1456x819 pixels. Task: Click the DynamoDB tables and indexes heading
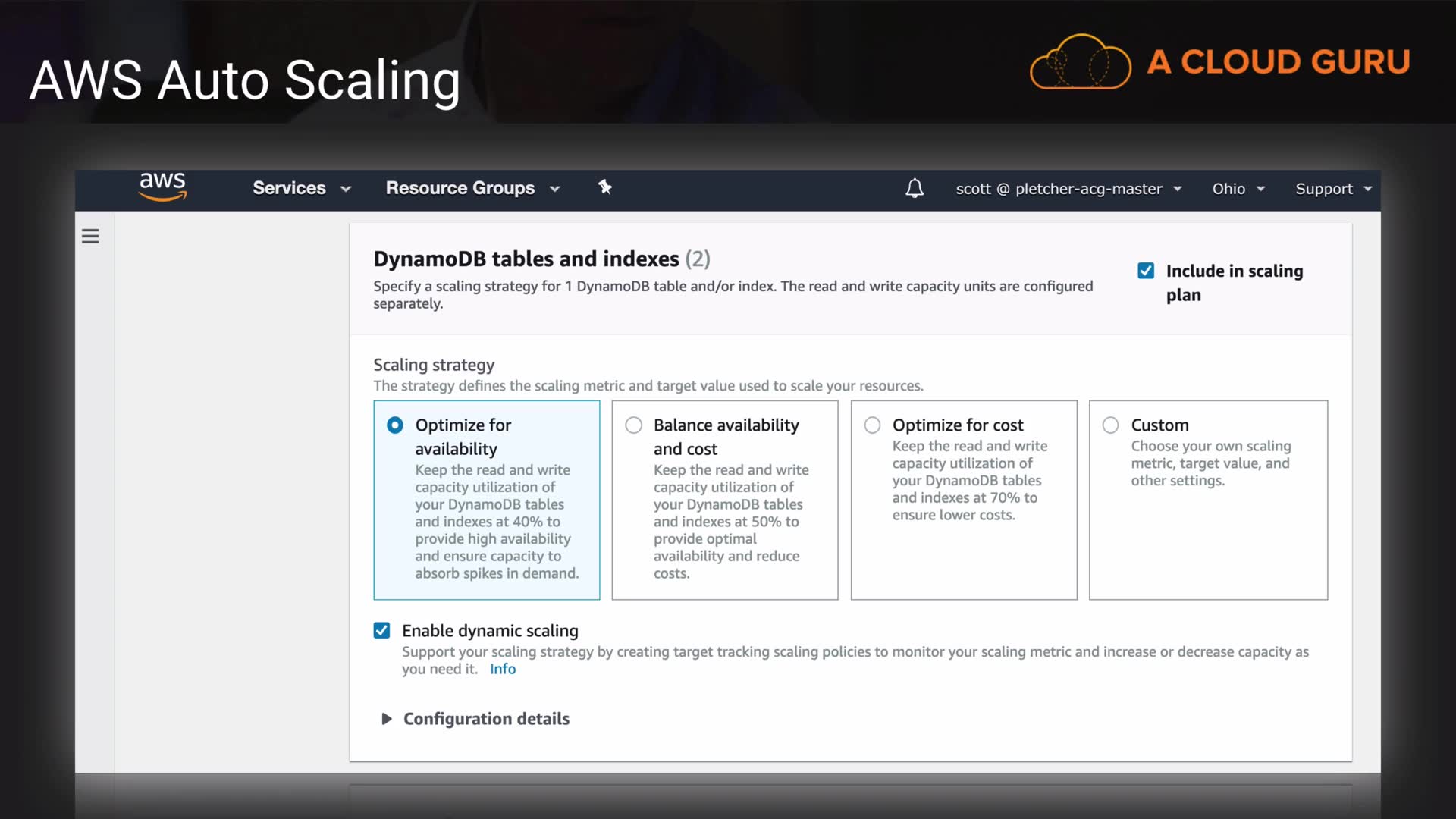pos(526,259)
